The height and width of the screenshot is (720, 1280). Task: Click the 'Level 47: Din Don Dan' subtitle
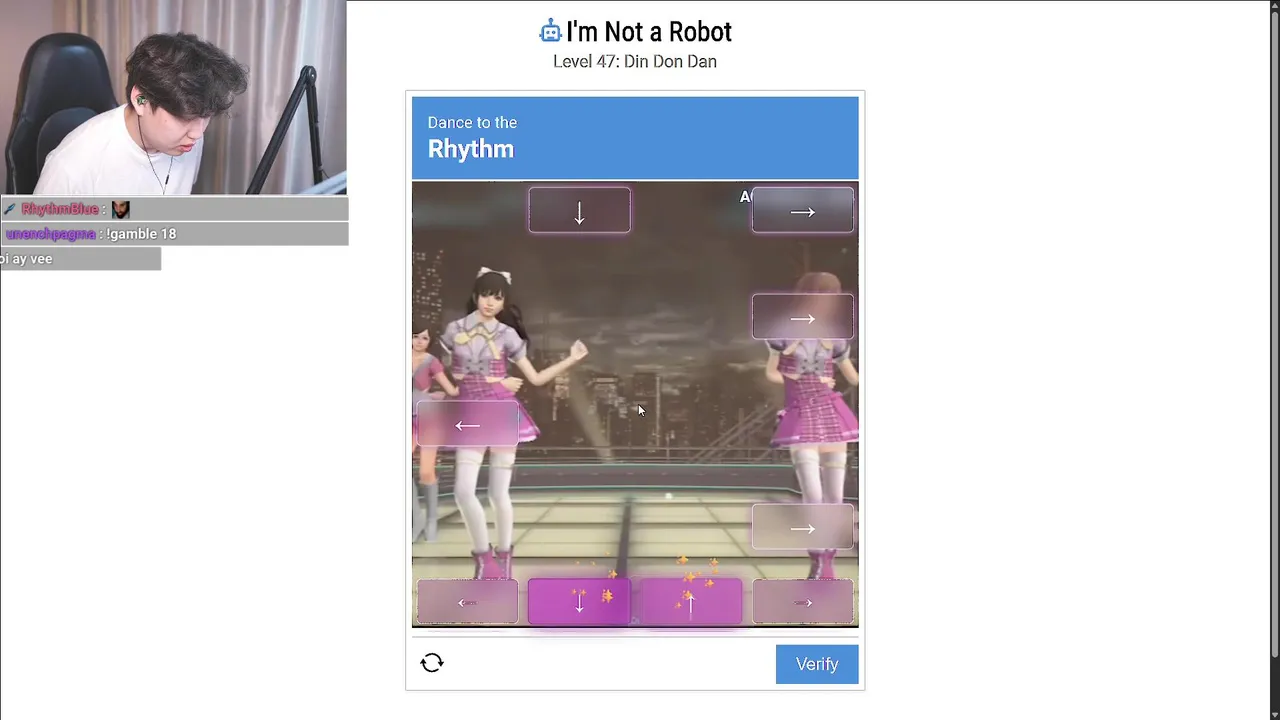635,62
